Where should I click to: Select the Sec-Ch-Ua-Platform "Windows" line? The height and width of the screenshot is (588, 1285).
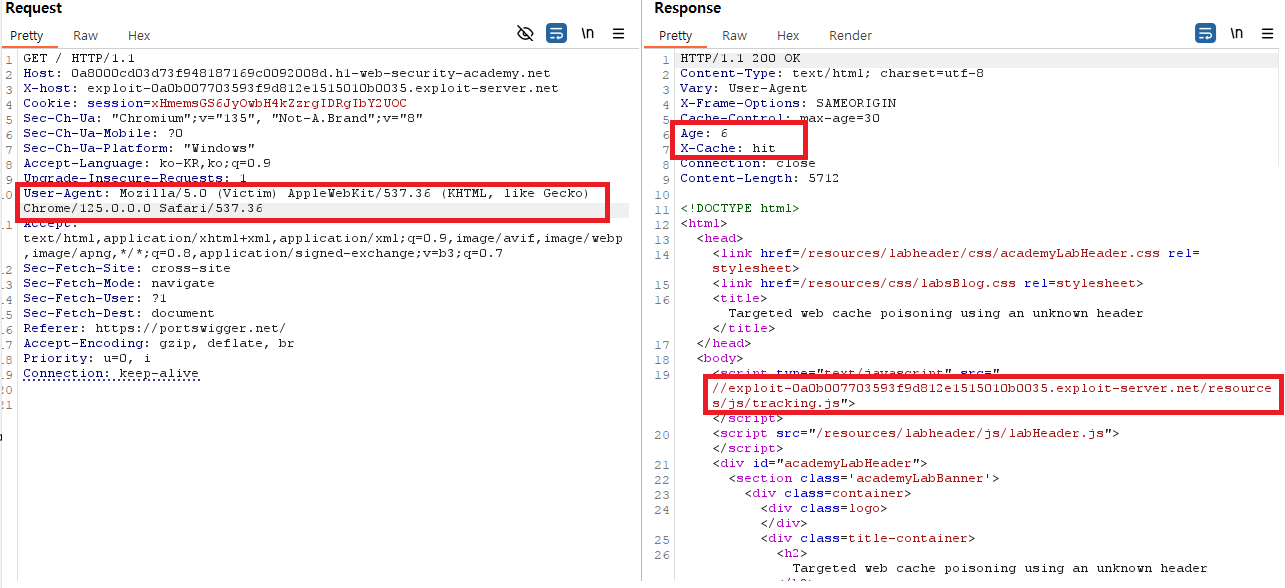pyautogui.click(x=139, y=148)
